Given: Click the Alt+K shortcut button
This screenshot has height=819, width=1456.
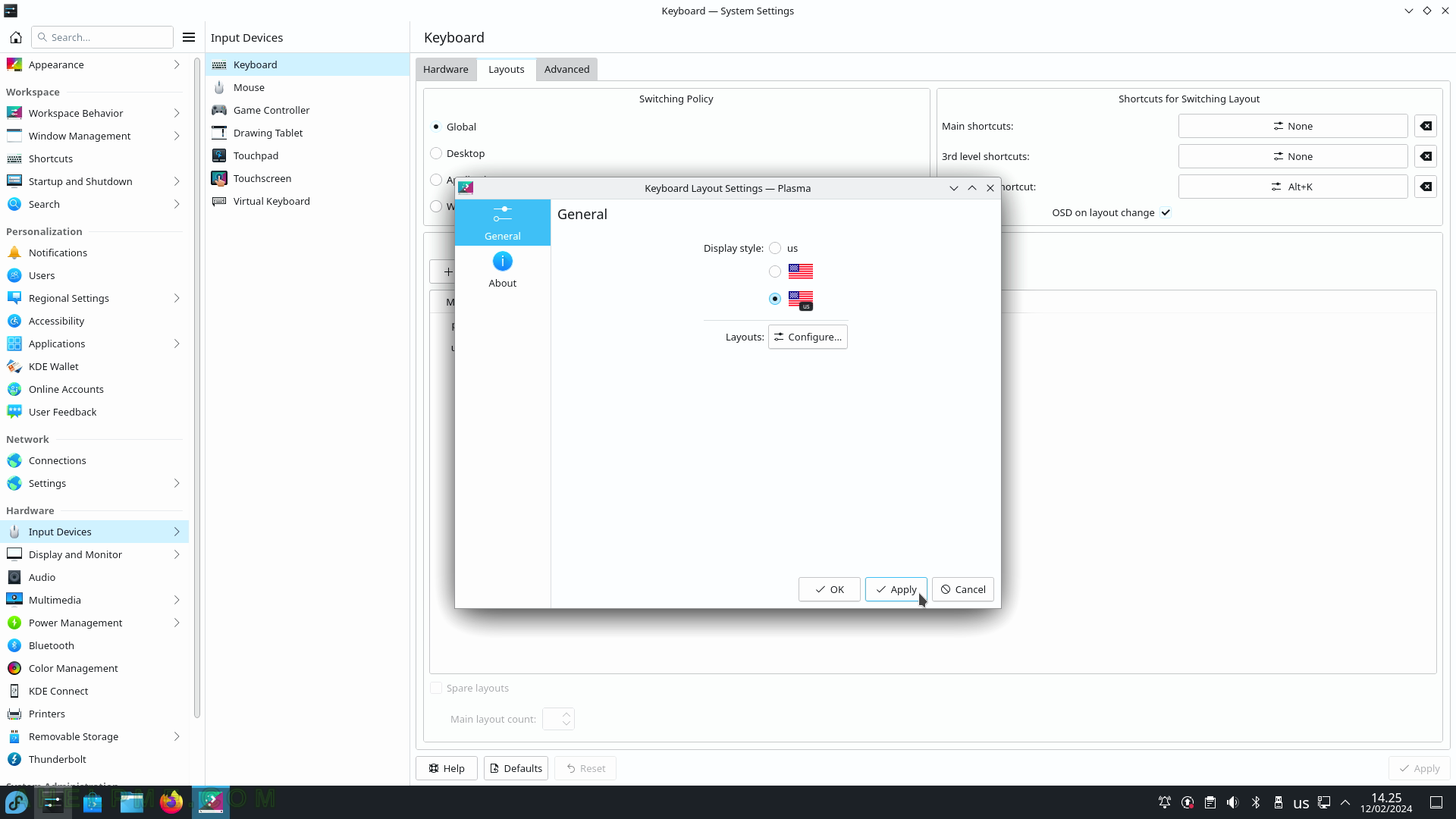Looking at the screenshot, I should 1293,187.
